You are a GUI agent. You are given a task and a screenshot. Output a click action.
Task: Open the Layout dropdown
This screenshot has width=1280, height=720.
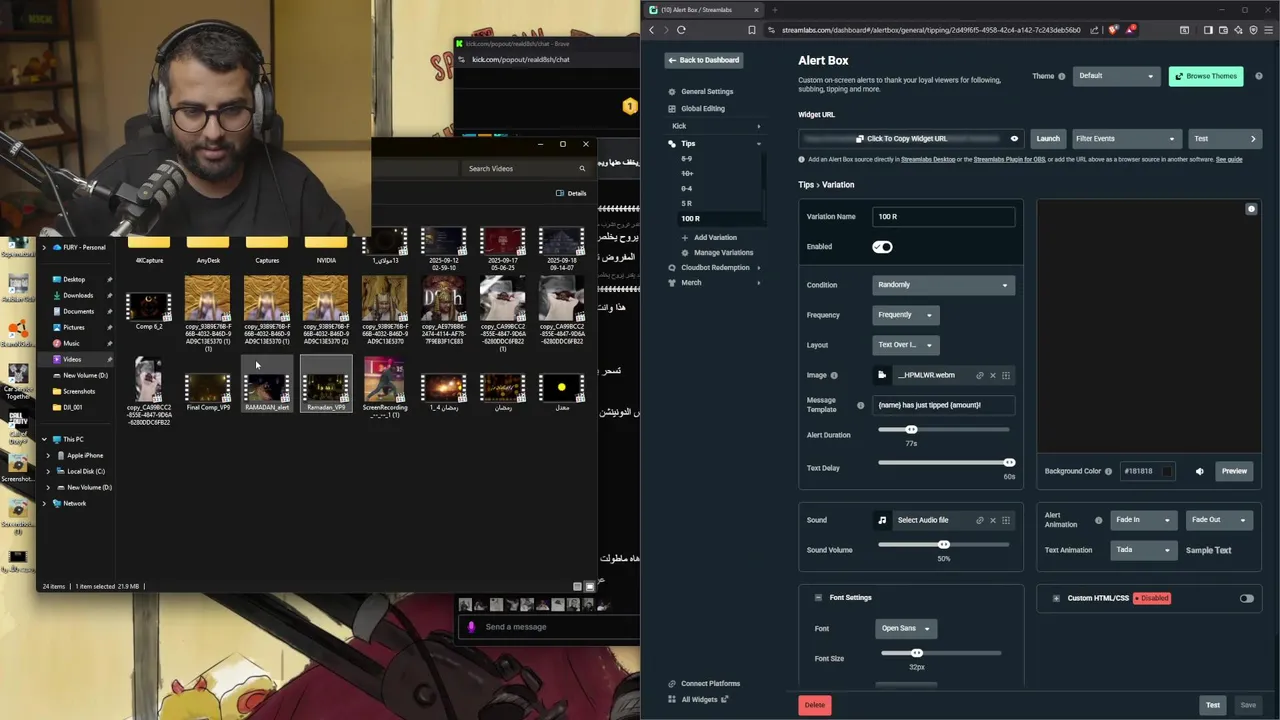tap(905, 345)
